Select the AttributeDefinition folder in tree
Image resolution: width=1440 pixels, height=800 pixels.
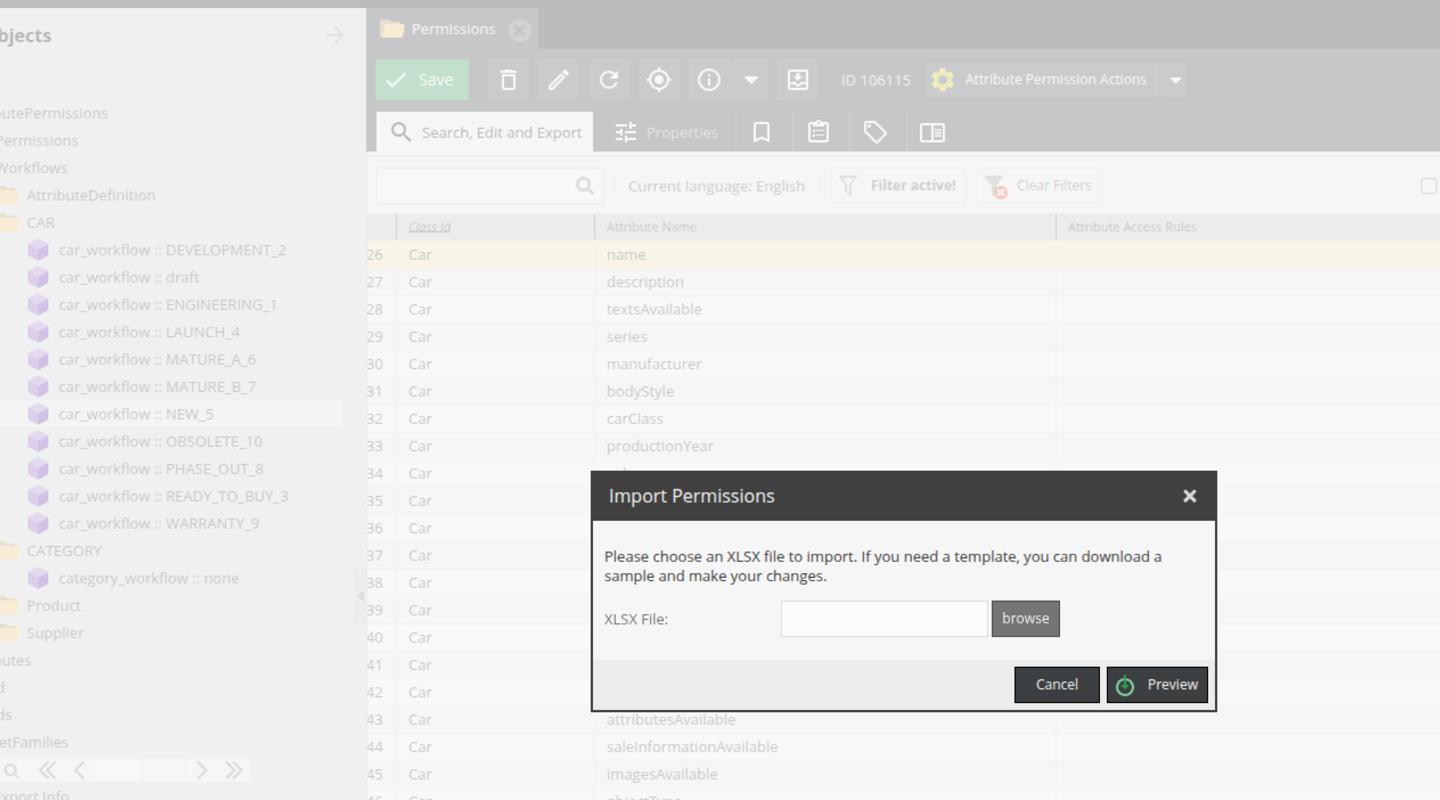click(x=90, y=195)
